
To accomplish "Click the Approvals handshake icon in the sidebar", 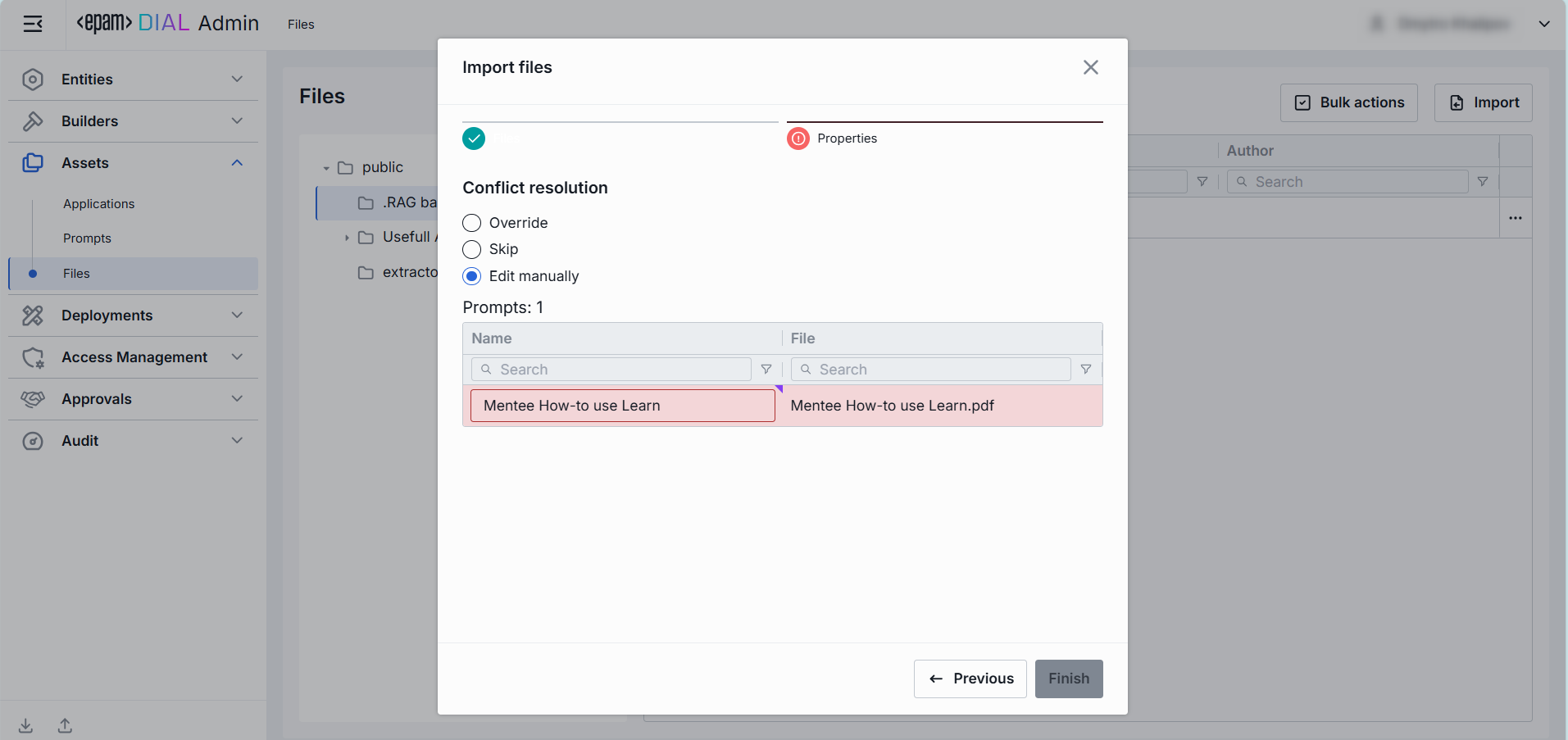I will (x=33, y=399).
